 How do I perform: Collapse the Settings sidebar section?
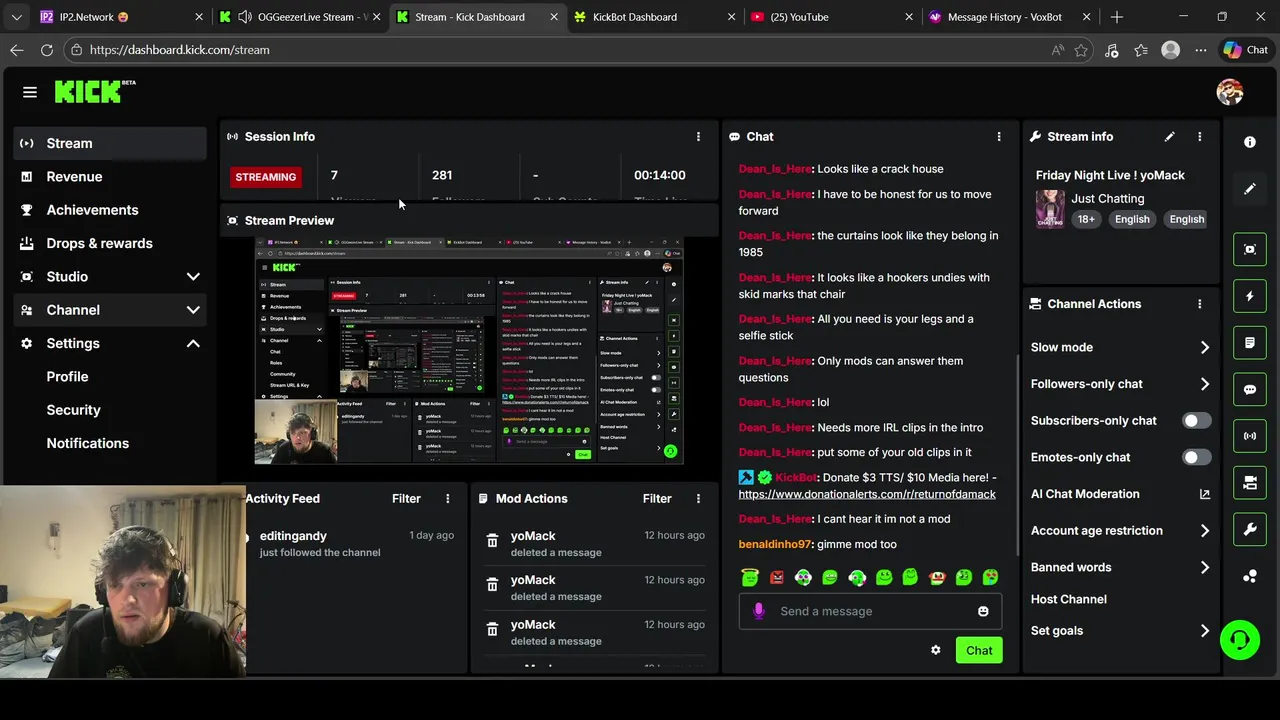pos(193,343)
